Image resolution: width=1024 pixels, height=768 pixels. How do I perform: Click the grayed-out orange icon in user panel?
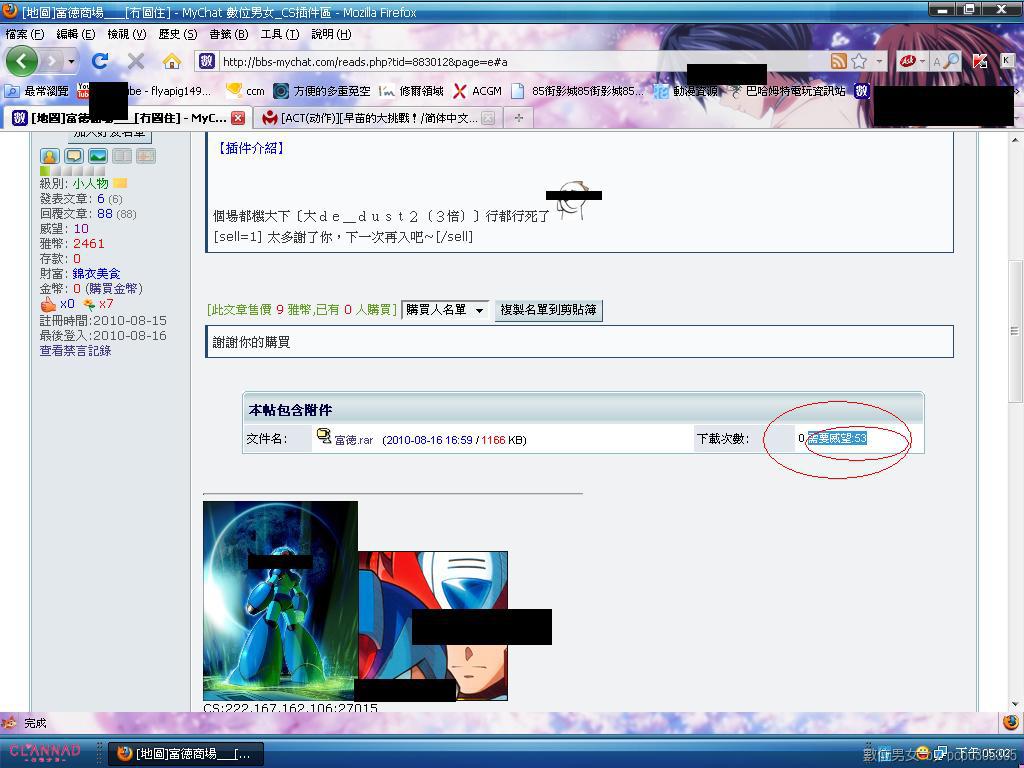(146, 155)
